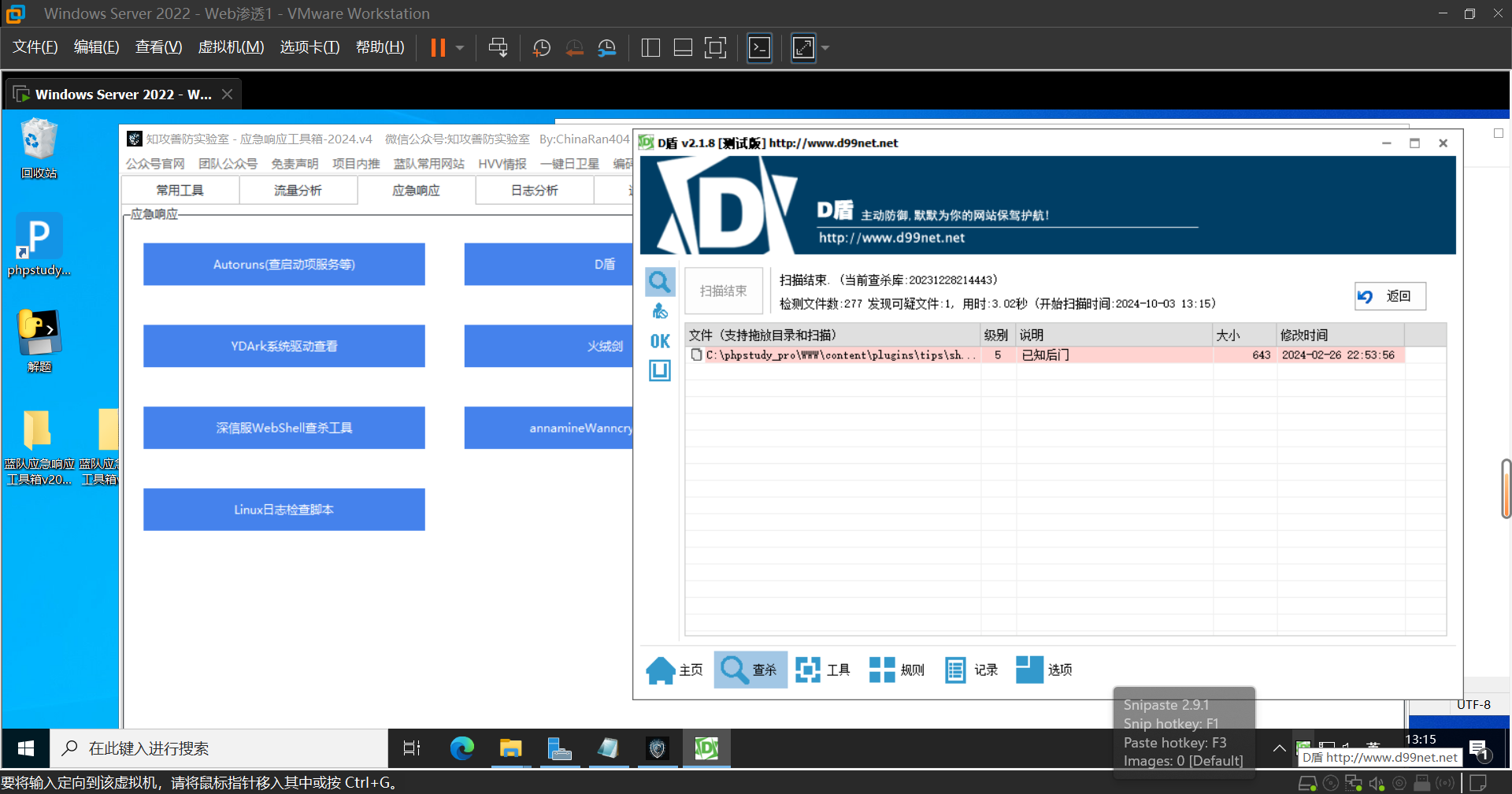Open the 查看(V) menu
Screen dimensions: 1512x794
[159, 47]
